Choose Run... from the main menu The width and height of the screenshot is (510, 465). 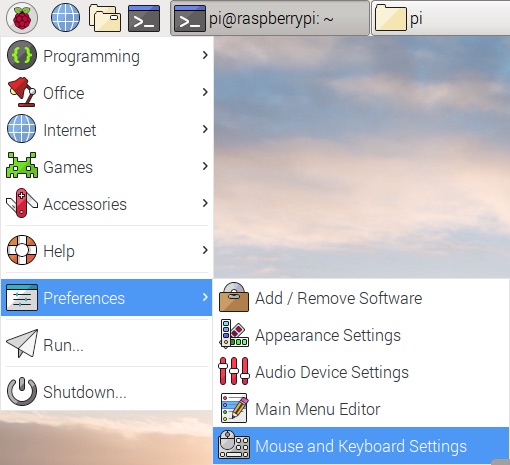click(x=107, y=344)
